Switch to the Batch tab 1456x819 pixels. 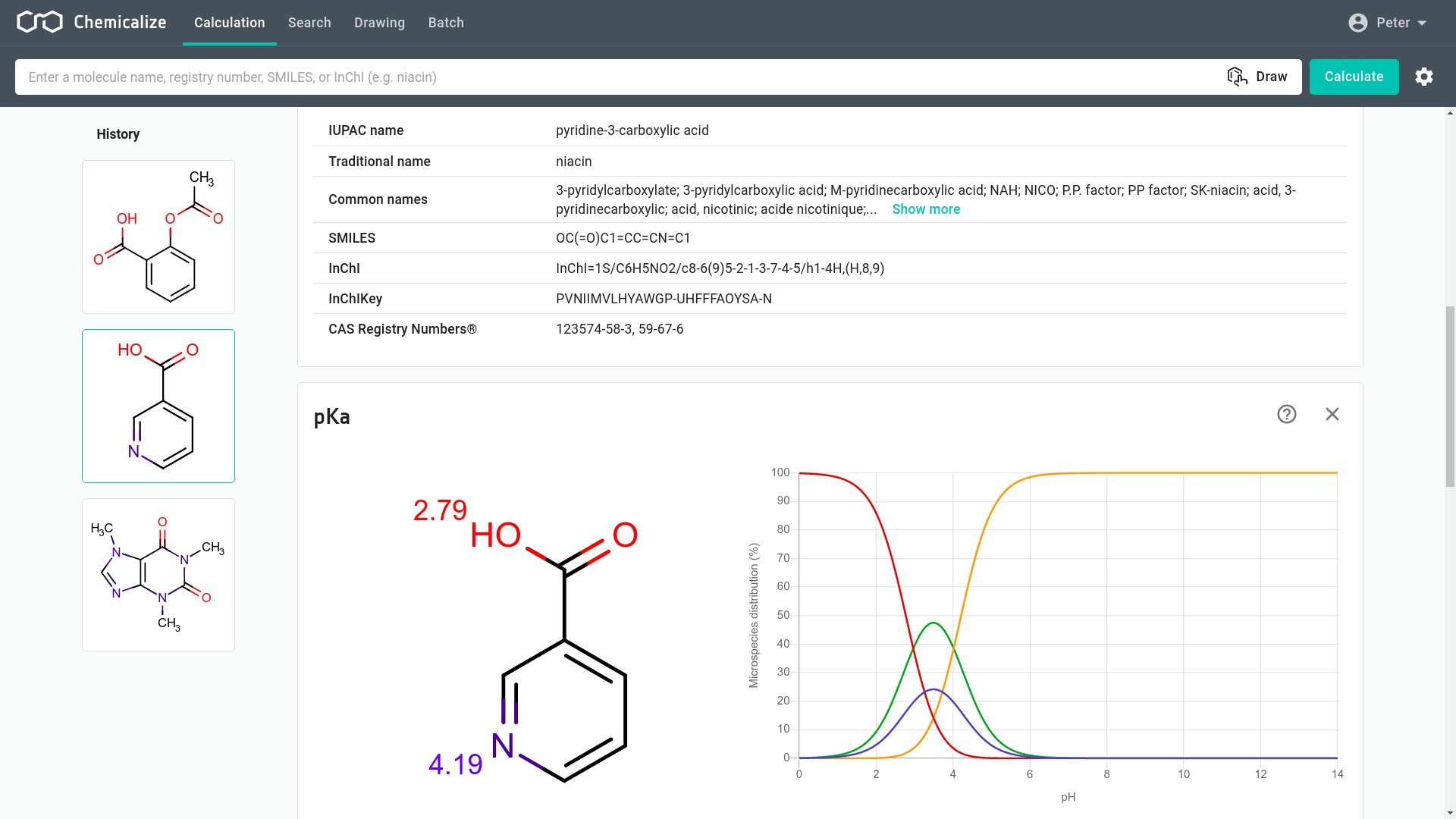click(x=446, y=23)
